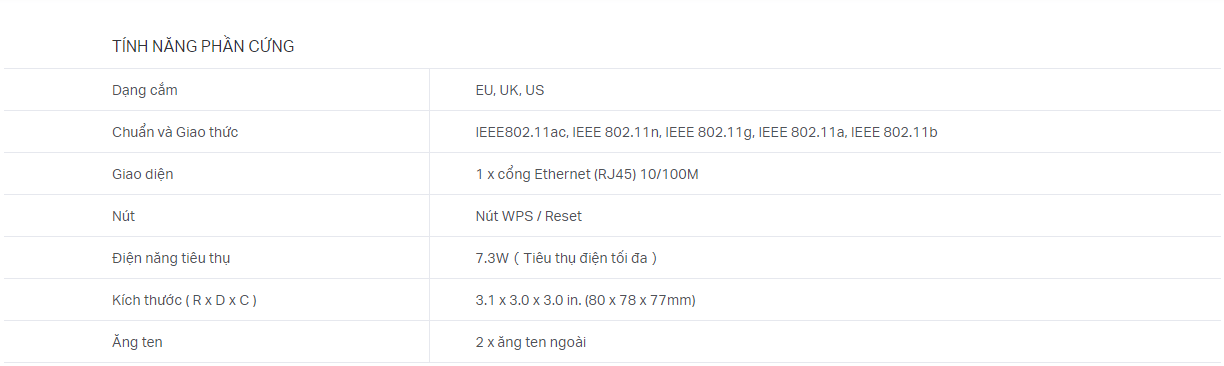Click the Nút WPS / Reset value

tap(528, 216)
